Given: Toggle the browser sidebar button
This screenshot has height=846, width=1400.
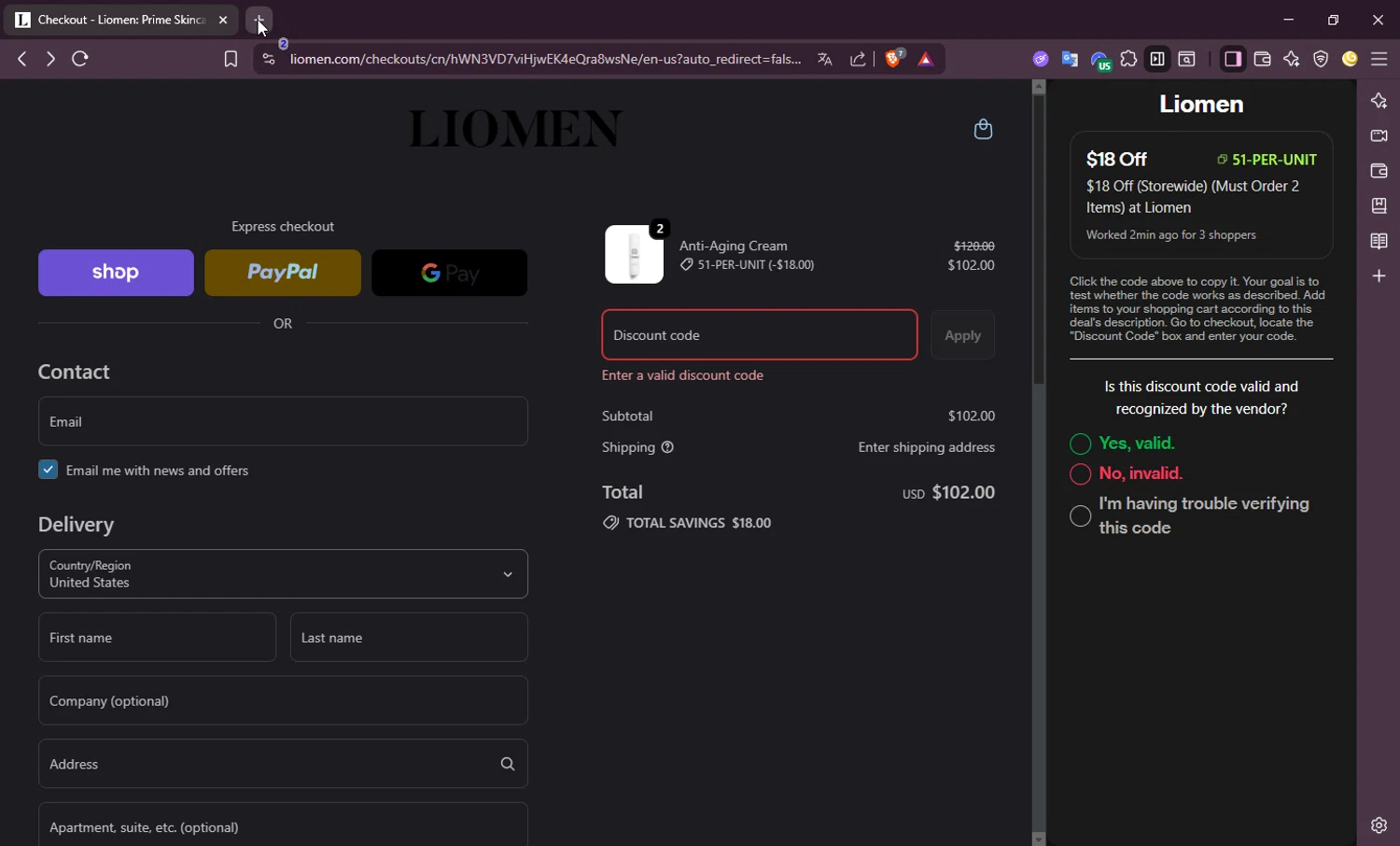Looking at the screenshot, I should pos(1233,59).
